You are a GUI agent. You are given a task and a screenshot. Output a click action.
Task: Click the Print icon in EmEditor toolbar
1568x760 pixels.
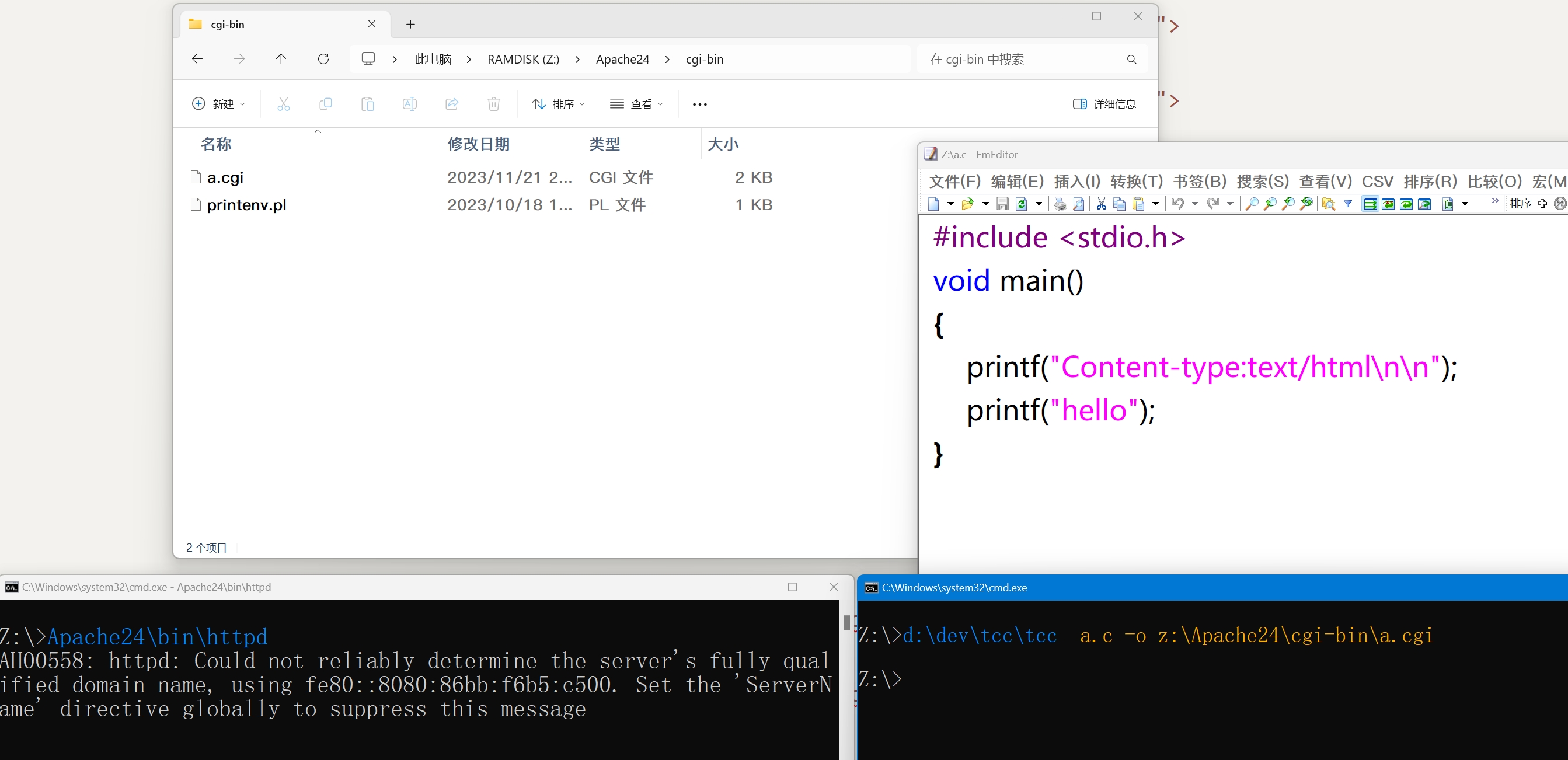click(x=1060, y=204)
